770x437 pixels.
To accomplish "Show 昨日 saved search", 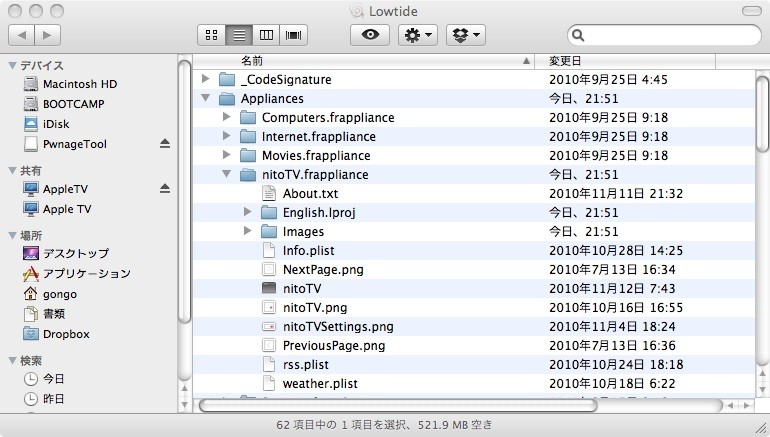I will click(x=53, y=399).
